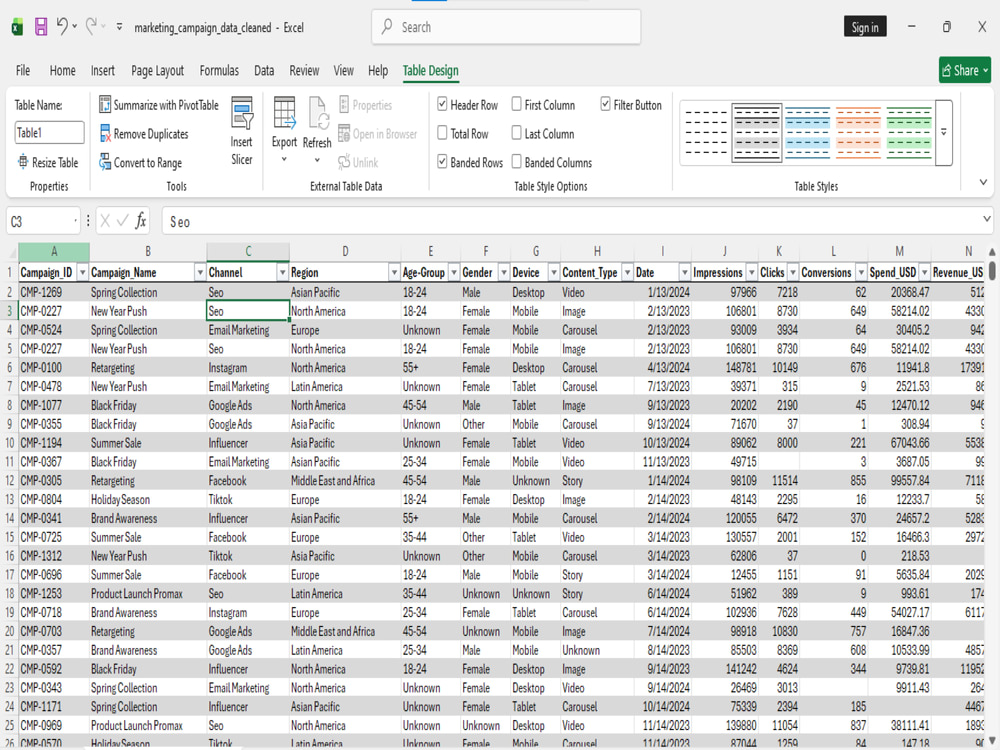Switch to the Review tab
This screenshot has width=1000, height=750.
click(x=304, y=70)
